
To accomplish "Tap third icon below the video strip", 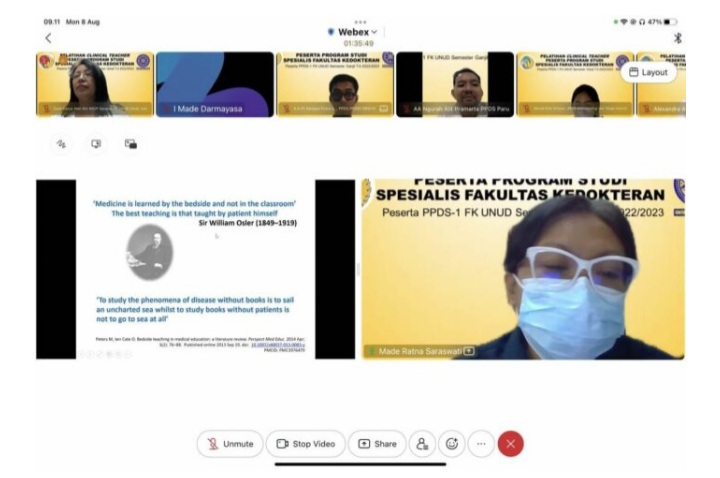I will pyautogui.click(x=131, y=144).
